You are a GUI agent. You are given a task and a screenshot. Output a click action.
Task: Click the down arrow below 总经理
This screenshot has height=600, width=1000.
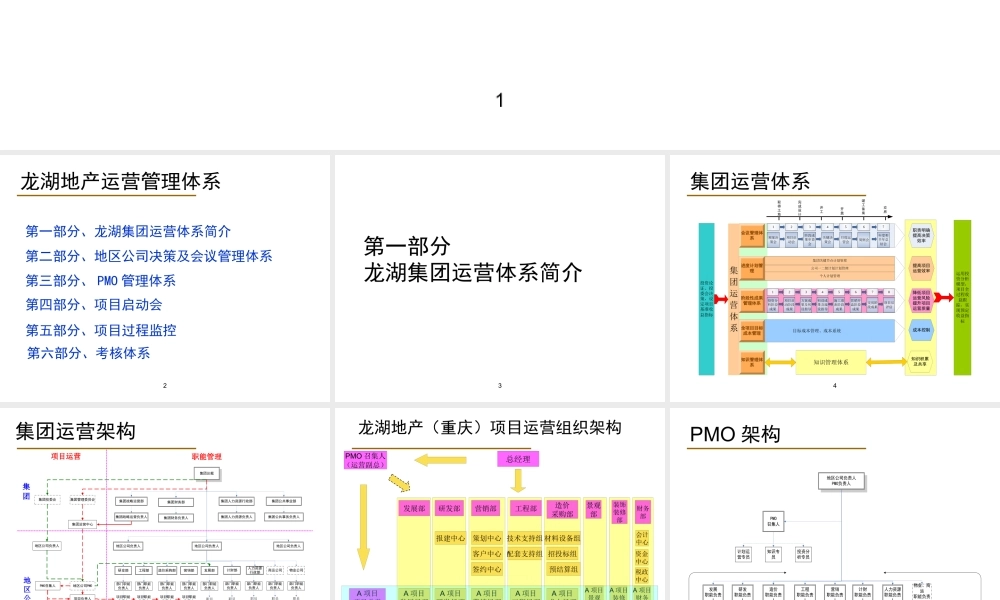coord(518,481)
